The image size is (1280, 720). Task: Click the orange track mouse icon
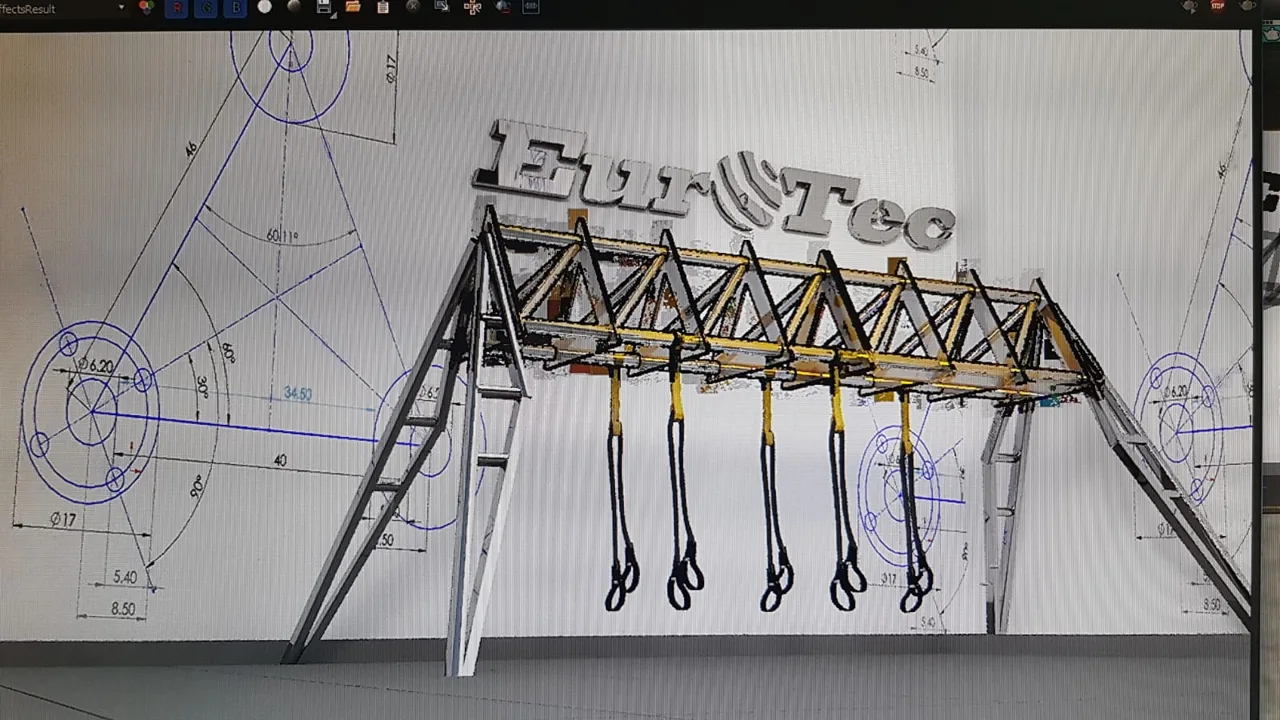[473, 7]
